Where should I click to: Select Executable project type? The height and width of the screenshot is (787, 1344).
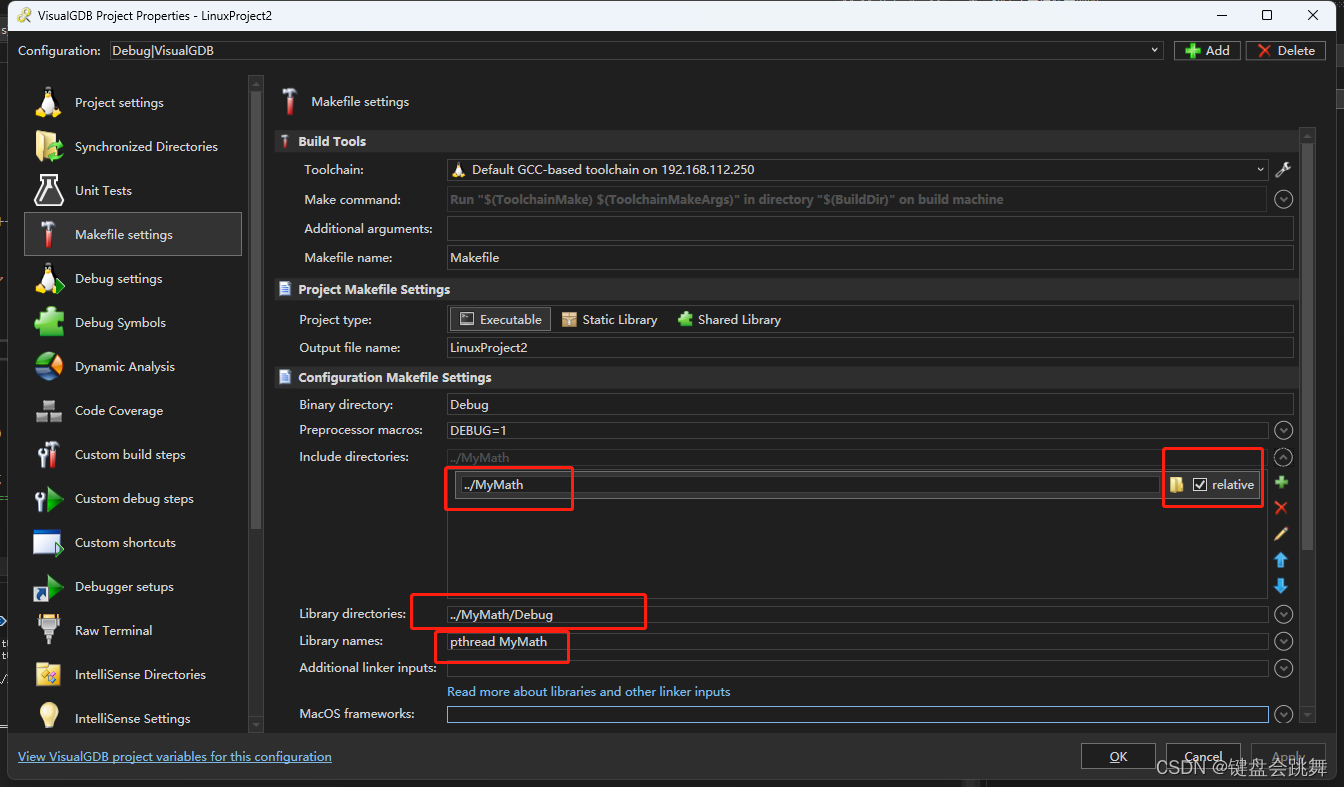[x=501, y=319]
